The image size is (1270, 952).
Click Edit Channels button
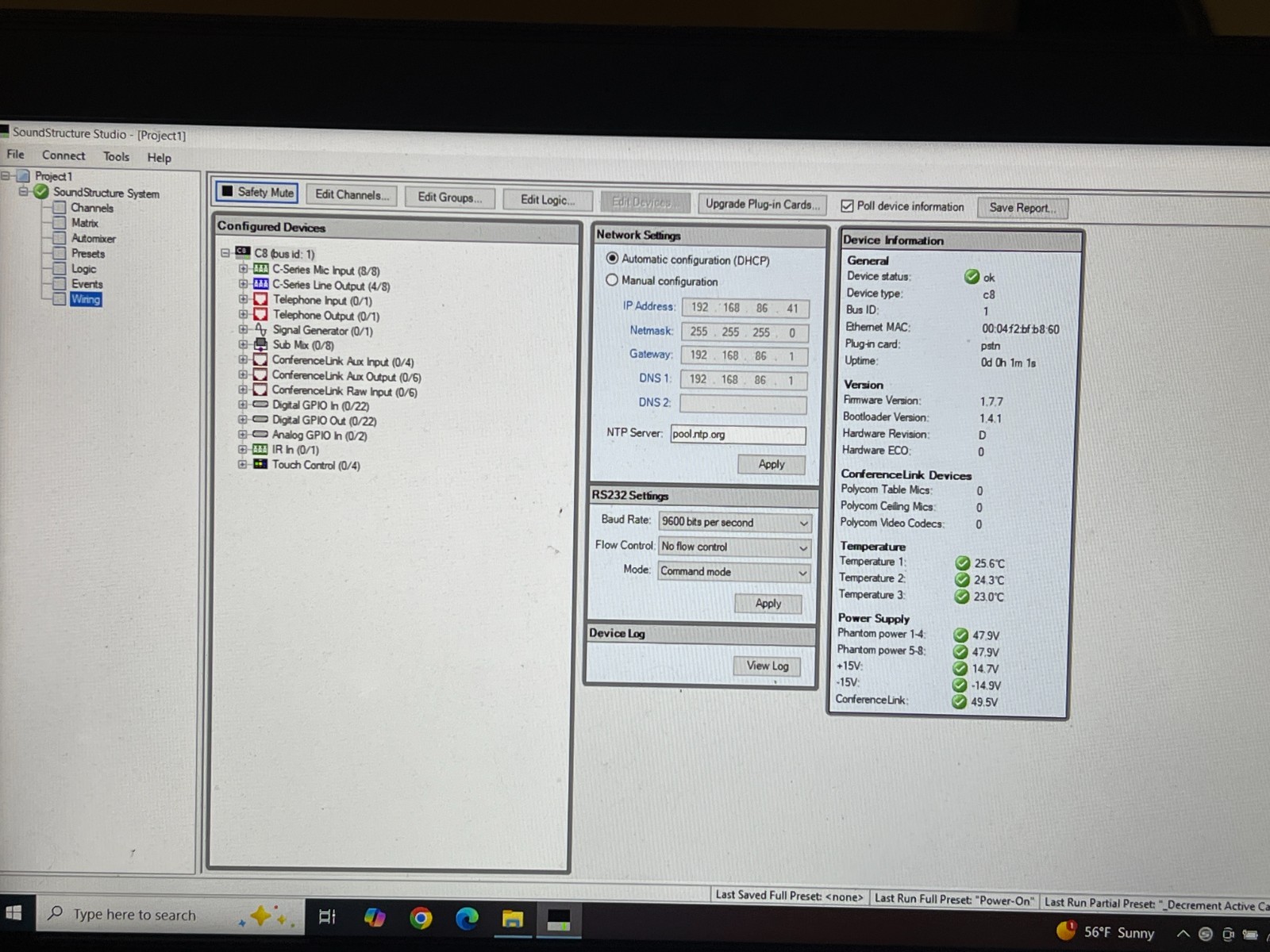point(352,194)
